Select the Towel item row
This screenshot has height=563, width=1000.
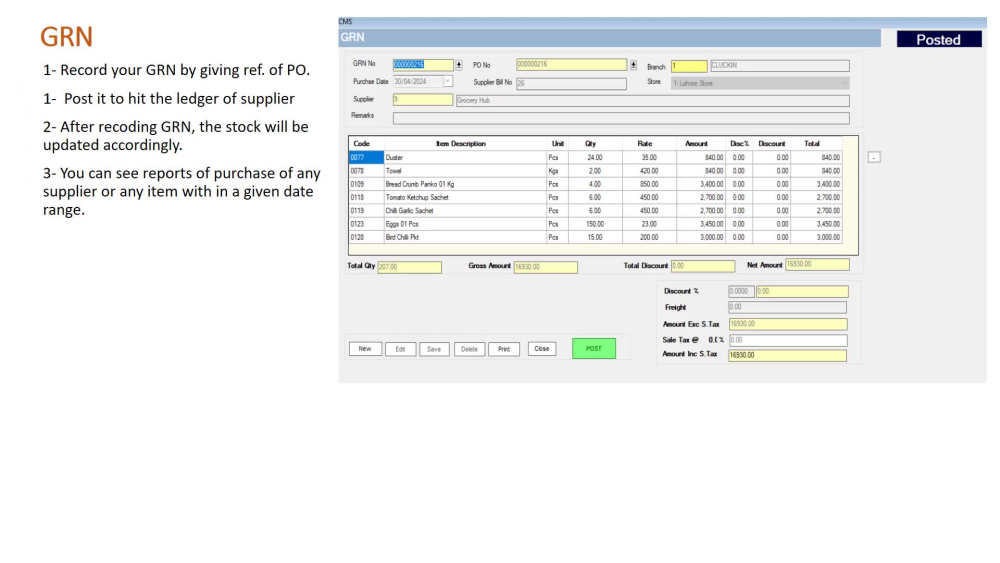point(596,171)
